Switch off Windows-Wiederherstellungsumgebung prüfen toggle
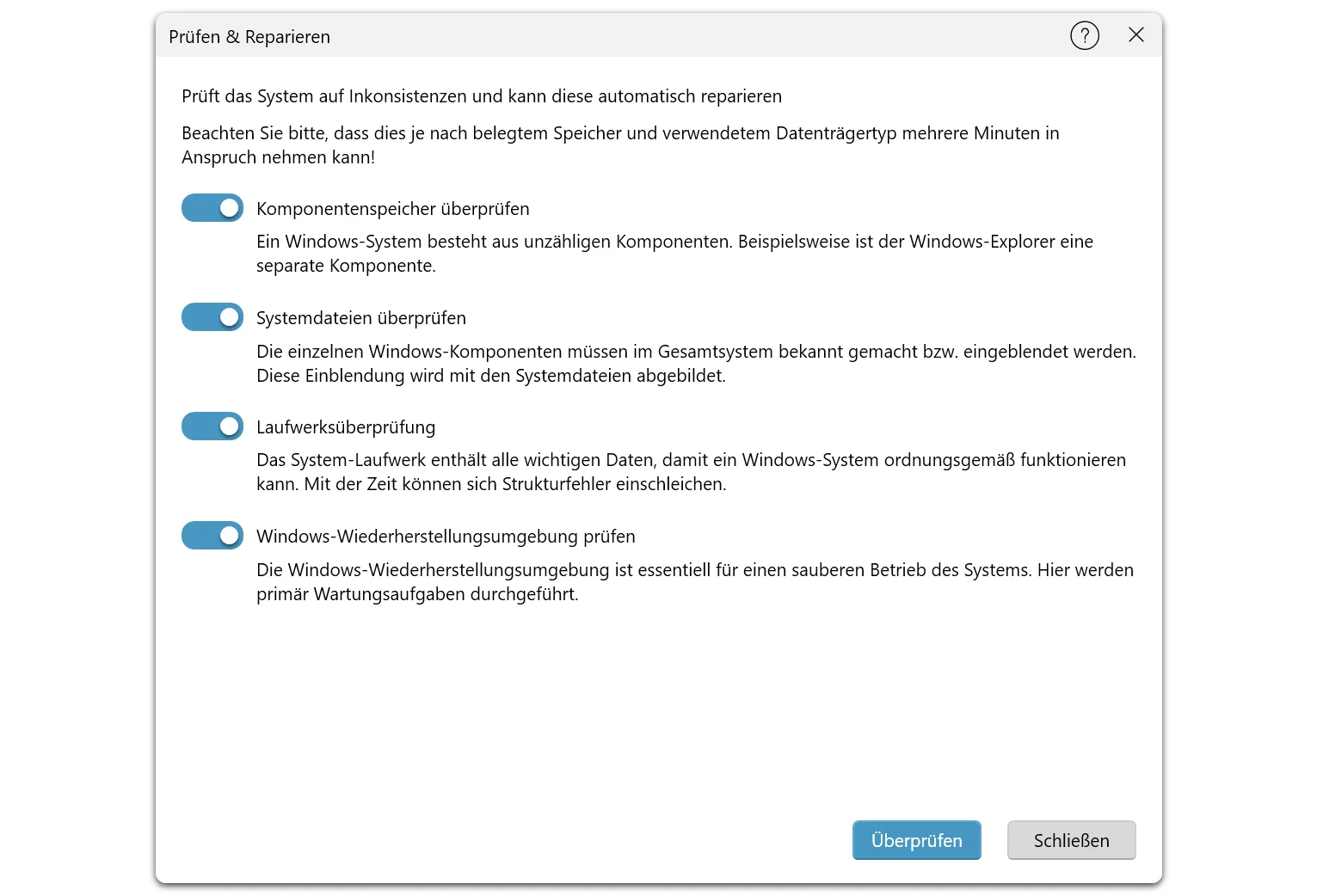Viewport: 1317px width, 896px height. point(212,536)
